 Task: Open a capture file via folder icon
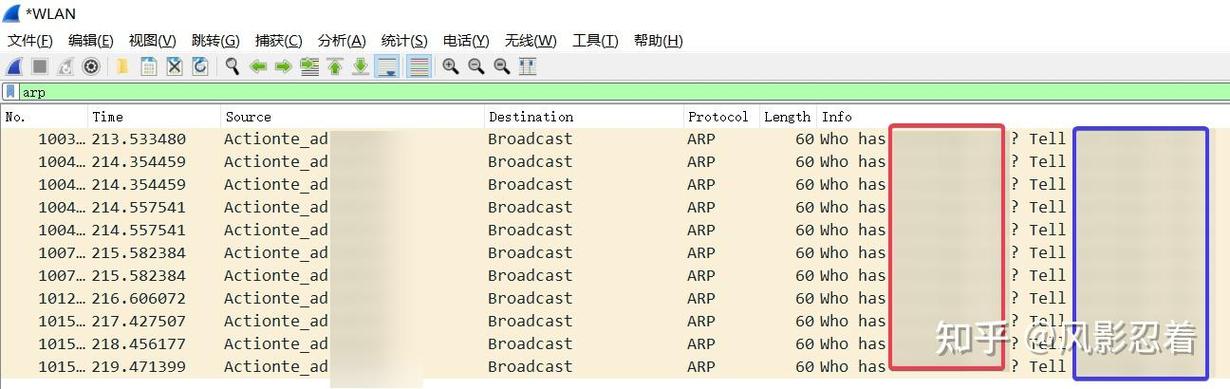(123, 67)
